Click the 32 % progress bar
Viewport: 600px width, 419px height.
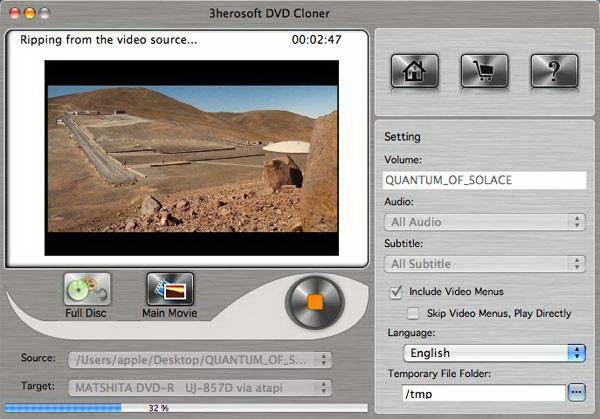pos(186,408)
